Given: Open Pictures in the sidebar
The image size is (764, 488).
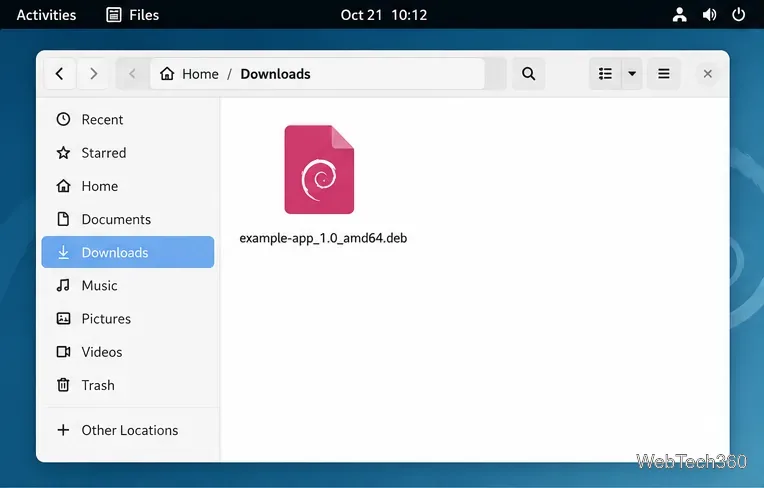Looking at the screenshot, I should tap(128, 319).
